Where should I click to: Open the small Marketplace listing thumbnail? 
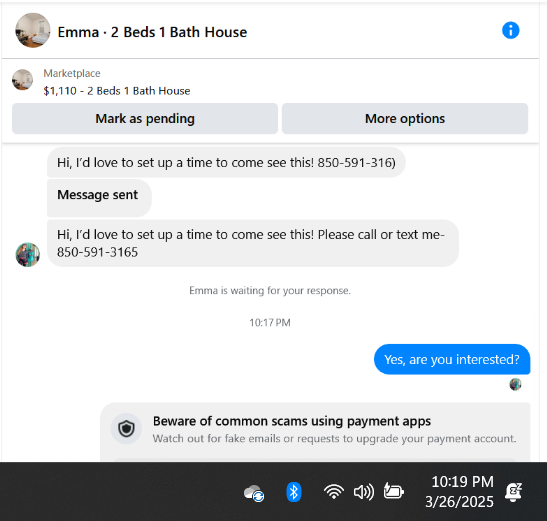[23, 80]
